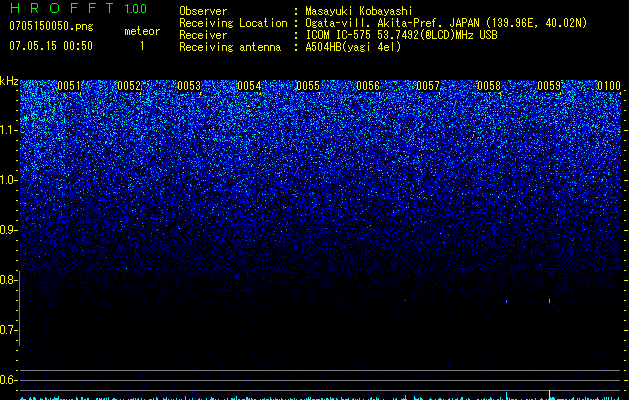Click the yellow power spike below 0059

click(549, 394)
